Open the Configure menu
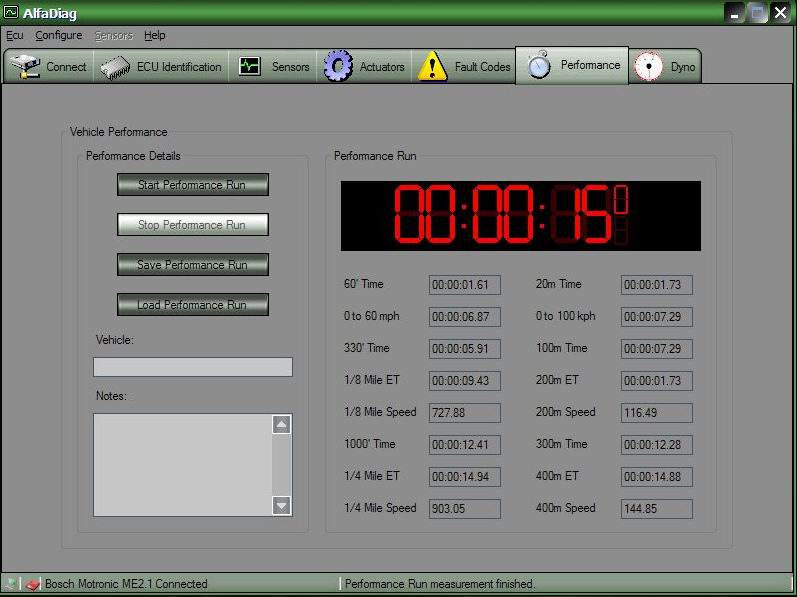The height and width of the screenshot is (597, 797). pyautogui.click(x=58, y=35)
